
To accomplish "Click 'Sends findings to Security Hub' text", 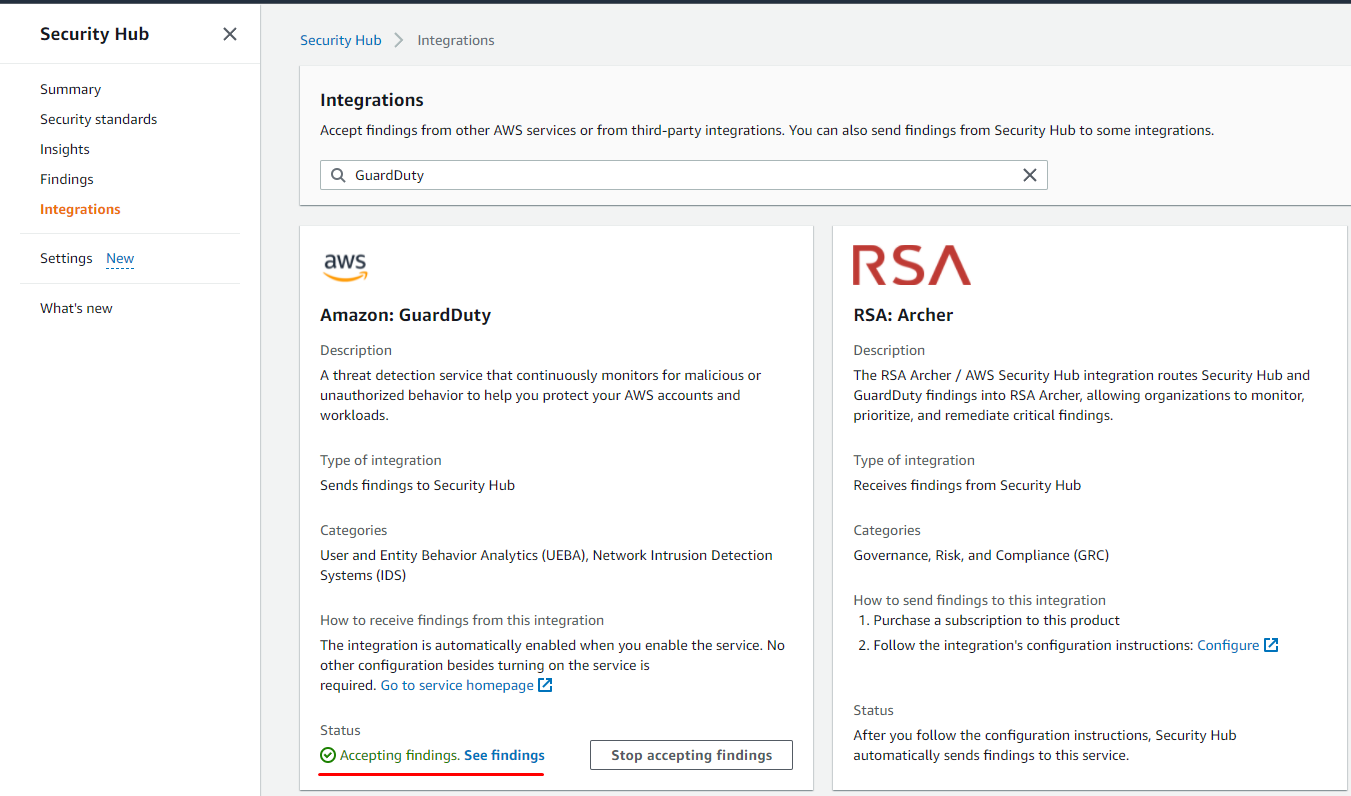I will tap(417, 485).
